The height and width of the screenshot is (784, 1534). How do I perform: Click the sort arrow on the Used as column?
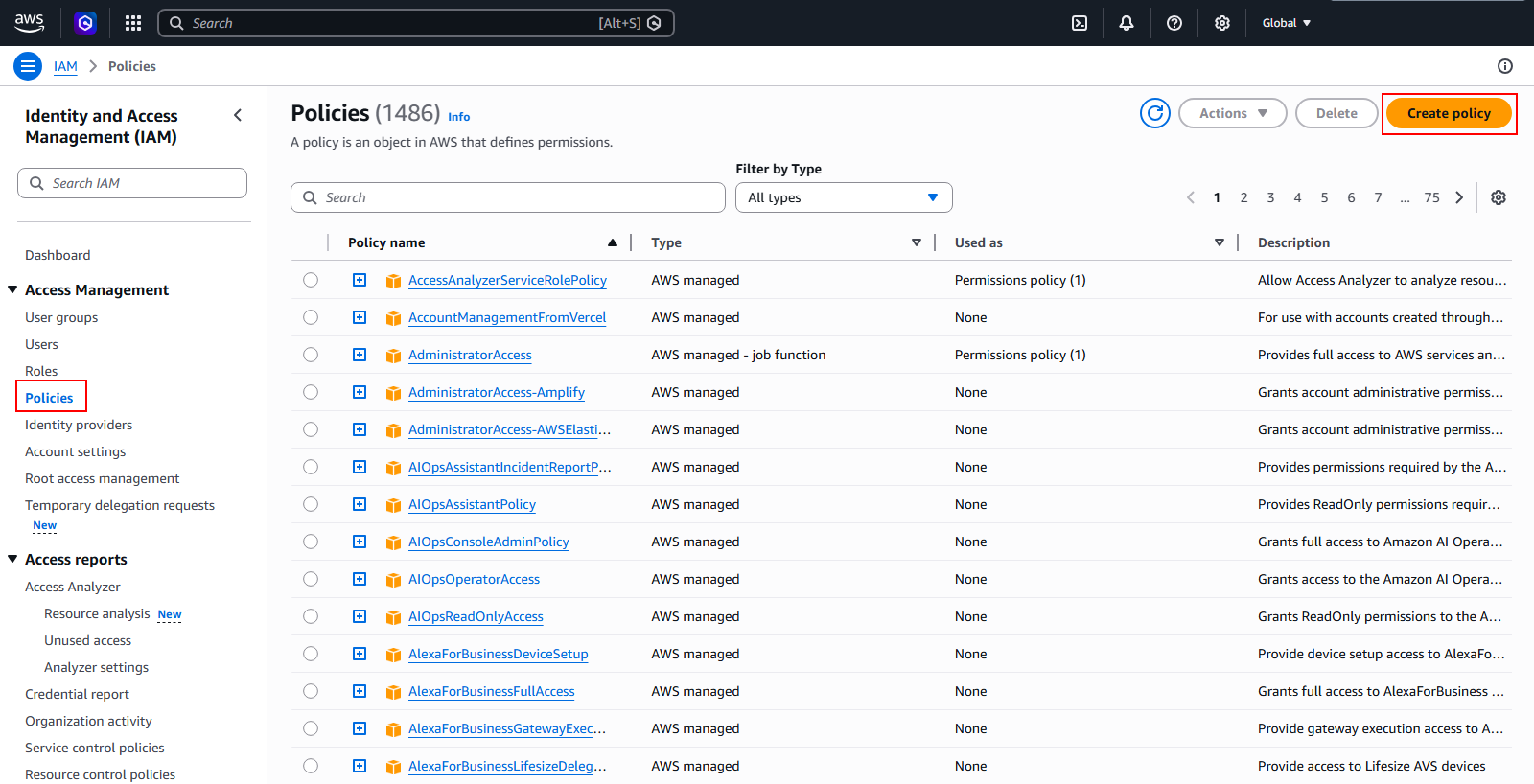click(x=1220, y=242)
